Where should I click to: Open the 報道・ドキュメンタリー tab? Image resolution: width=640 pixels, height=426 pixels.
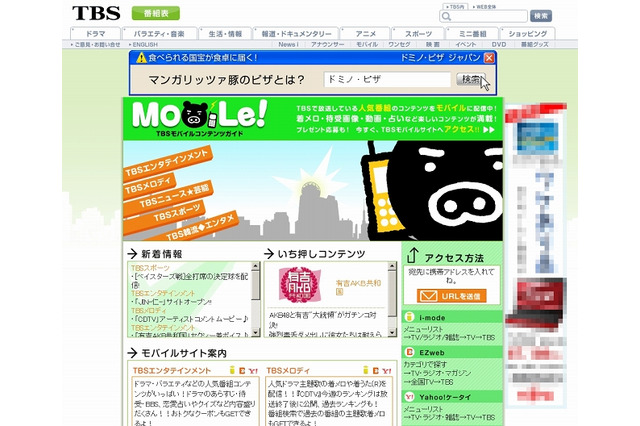point(296,34)
